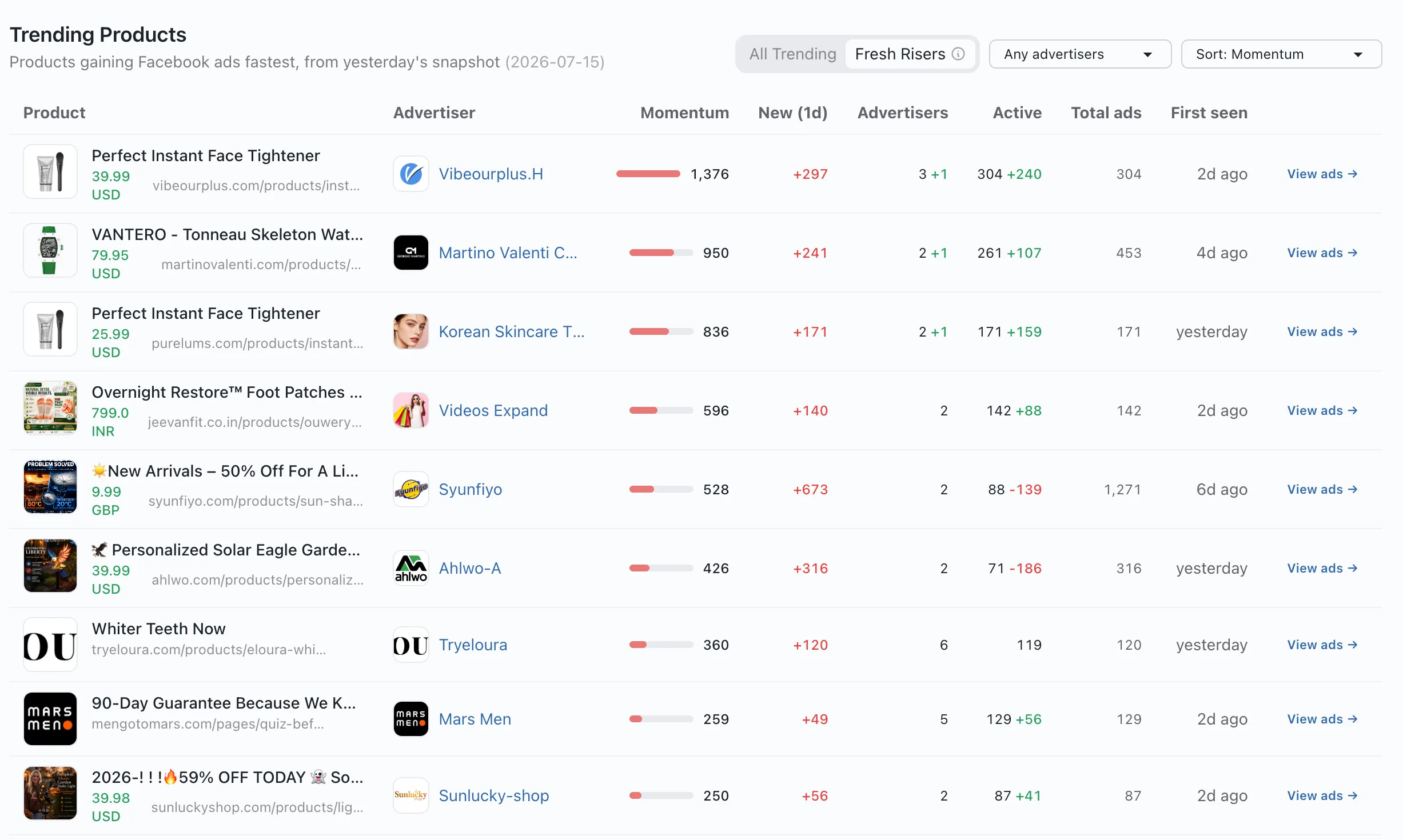This screenshot has width=1403, height=840.
Task: Click the mengotomars.com/pages/quiz-bef... URL
Action: (x=208, y=724)
